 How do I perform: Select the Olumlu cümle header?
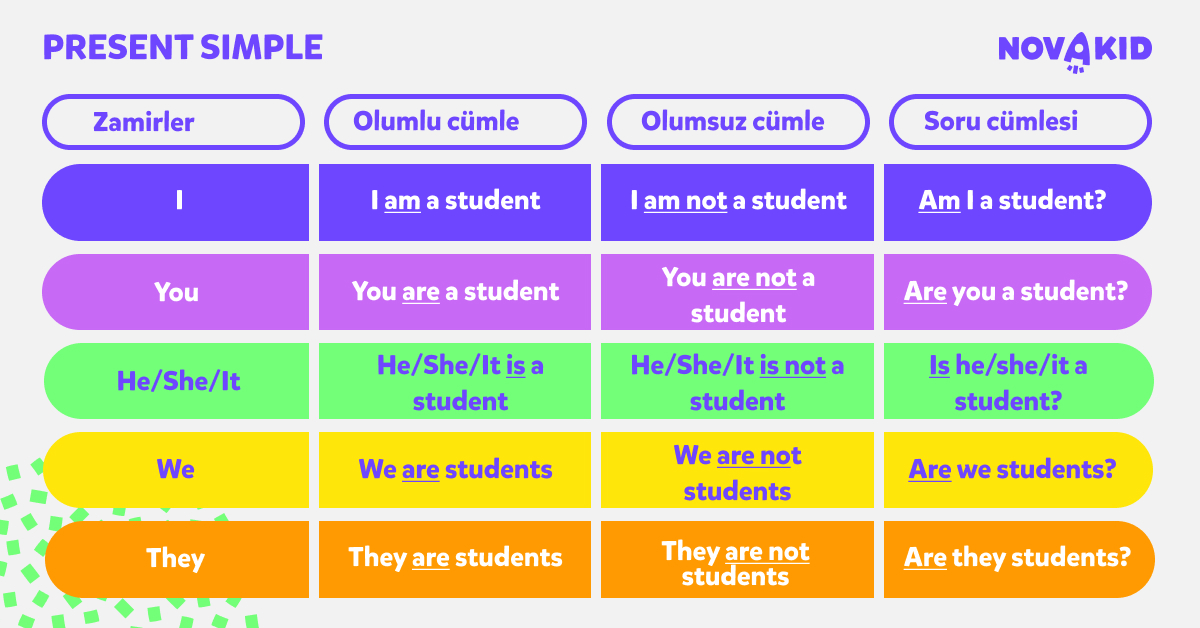tap(455, 122)
